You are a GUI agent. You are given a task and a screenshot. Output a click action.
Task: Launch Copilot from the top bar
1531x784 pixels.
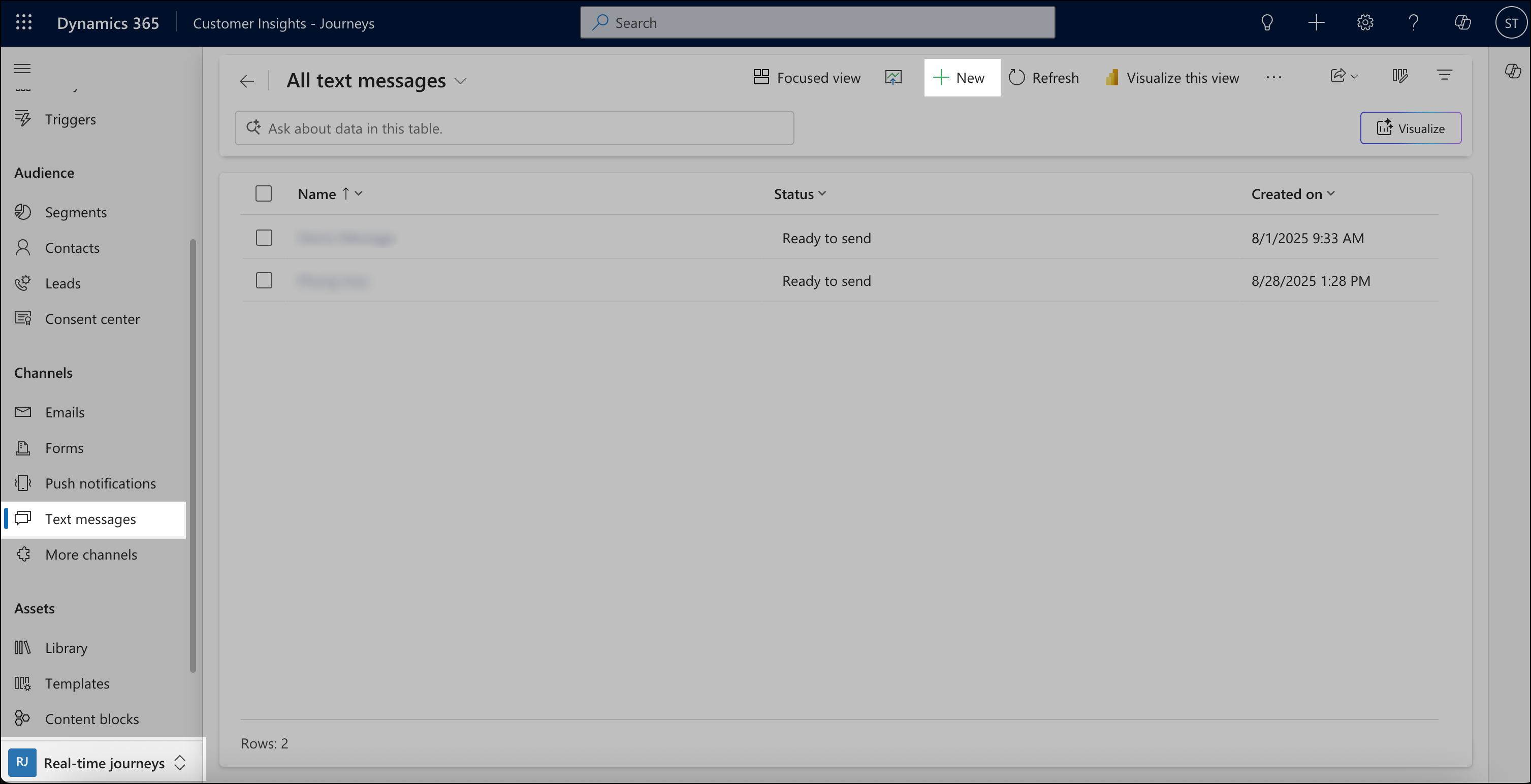pos(1462,22)
